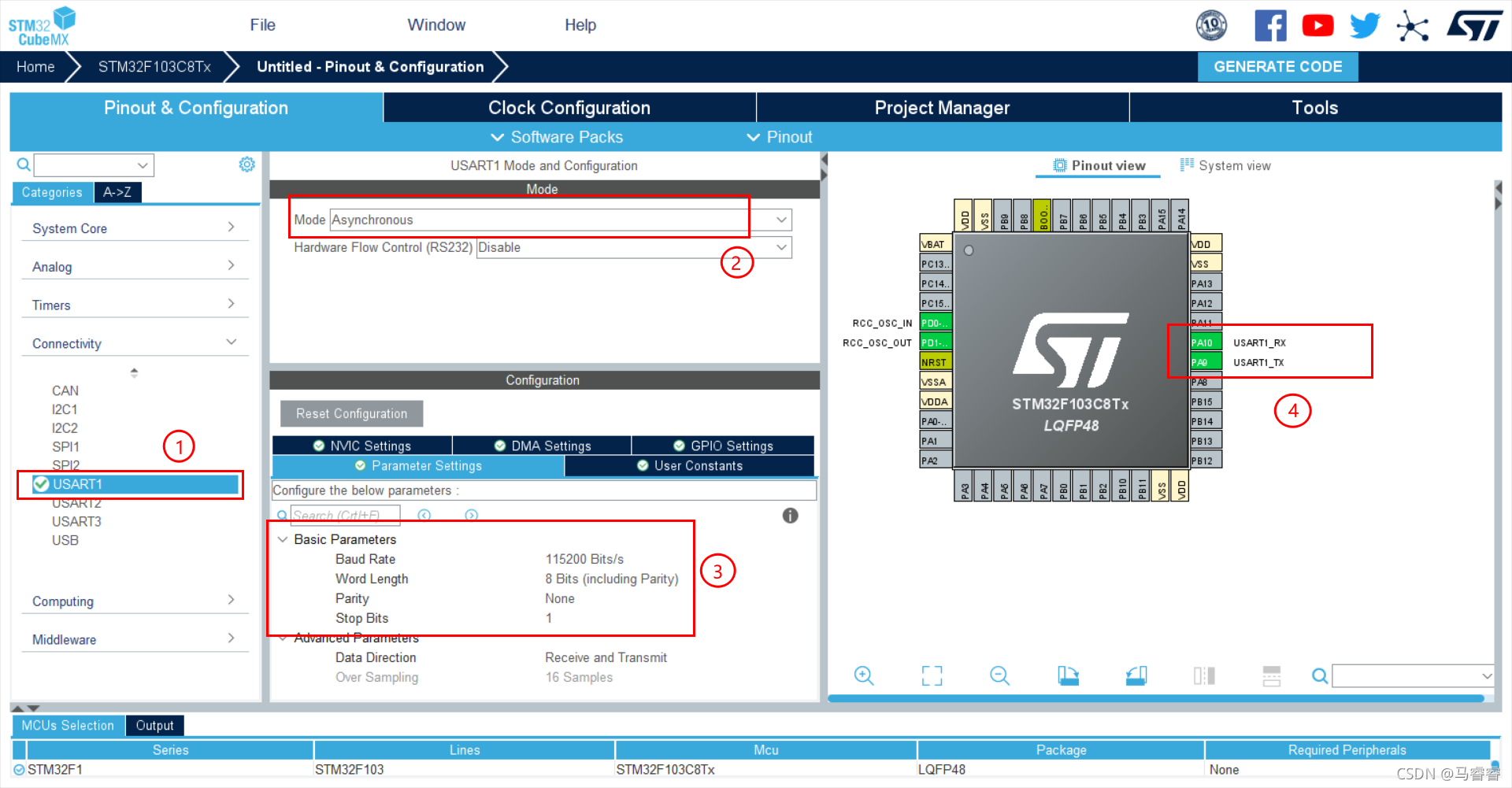Switch to Clock Configuration tab
This screenshot has width=1512, height=788.
[x=569, y=108]
